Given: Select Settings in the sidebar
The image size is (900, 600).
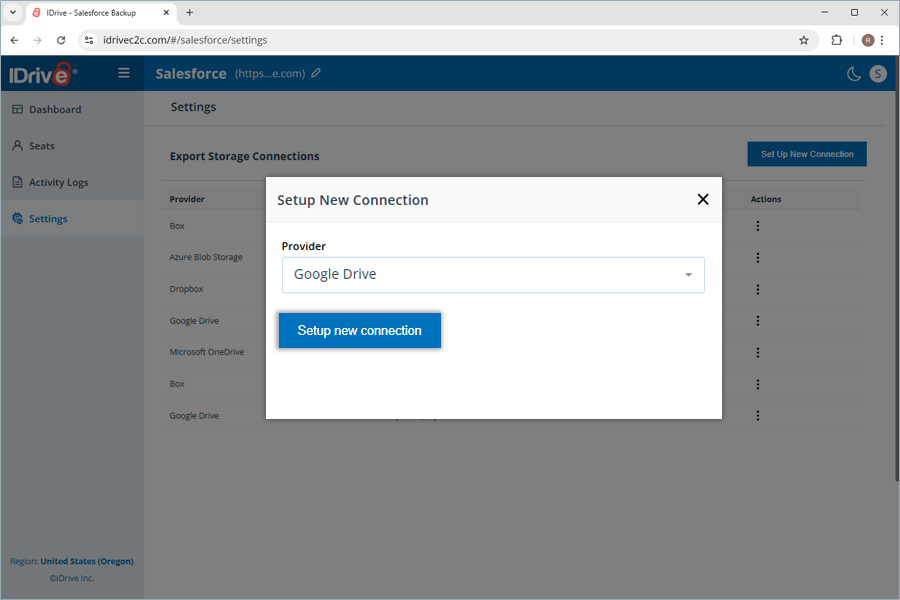Looking at the screenshot, I should tap(48, 219).
